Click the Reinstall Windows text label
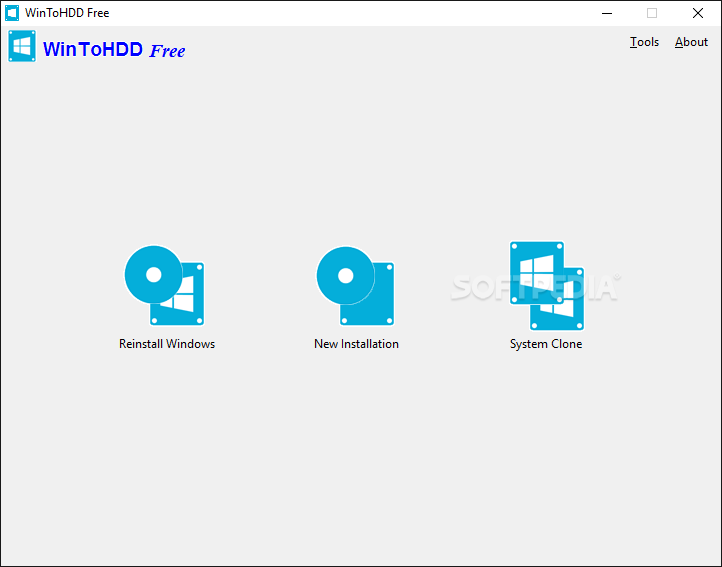This screenshot has width=722, height=567. tap(167, 344)
